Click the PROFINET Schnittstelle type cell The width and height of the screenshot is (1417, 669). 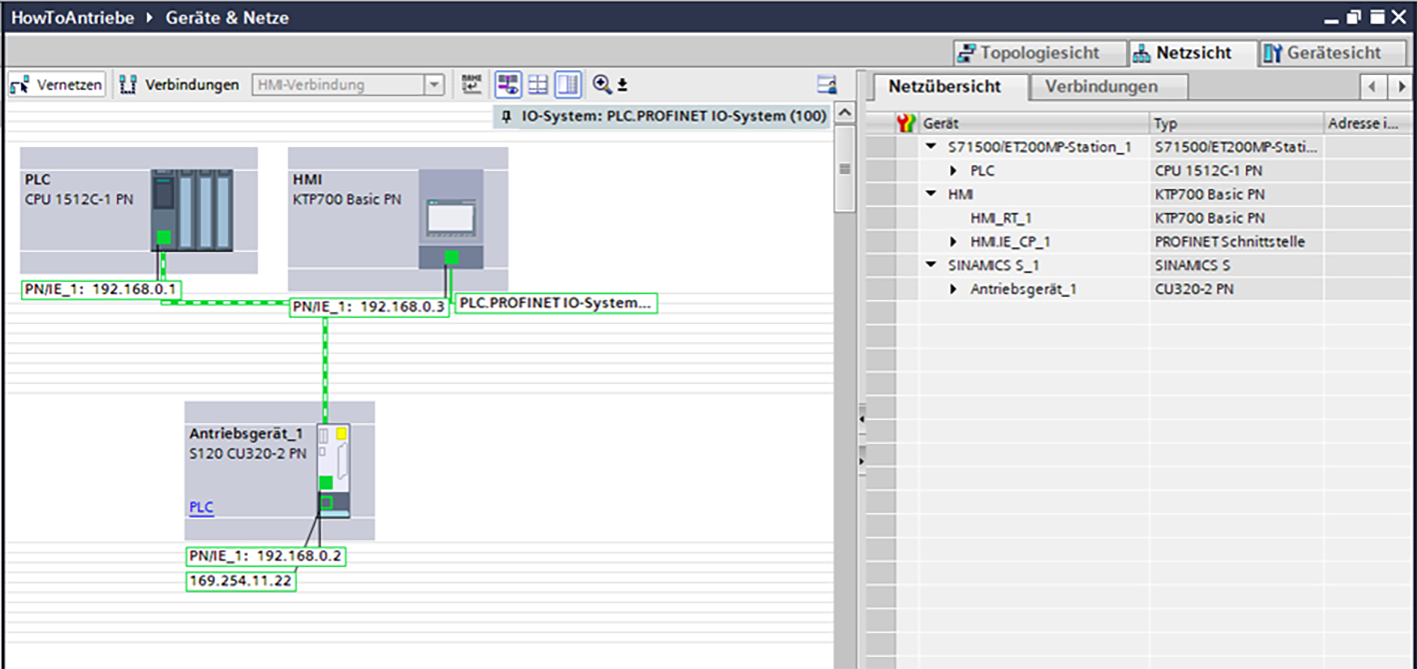(1236, 242)
